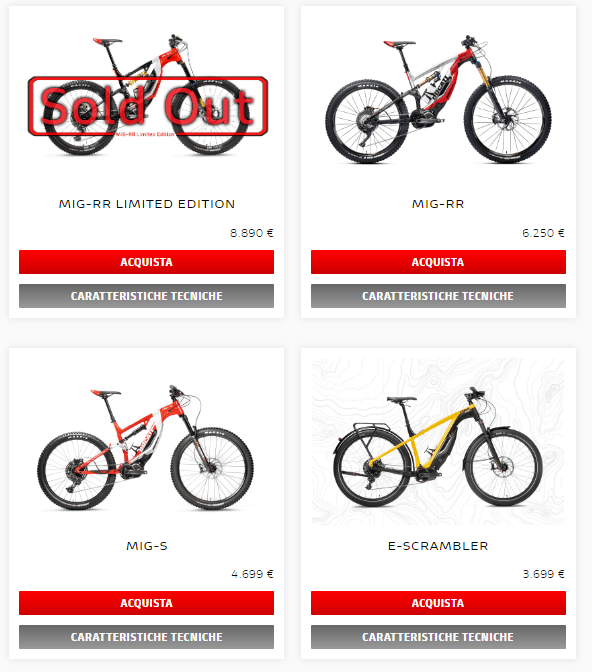Click Acquista for MIG-RR Limited Edition
The height and width of the screenshot is (672, 592).
tap(146, 262)
